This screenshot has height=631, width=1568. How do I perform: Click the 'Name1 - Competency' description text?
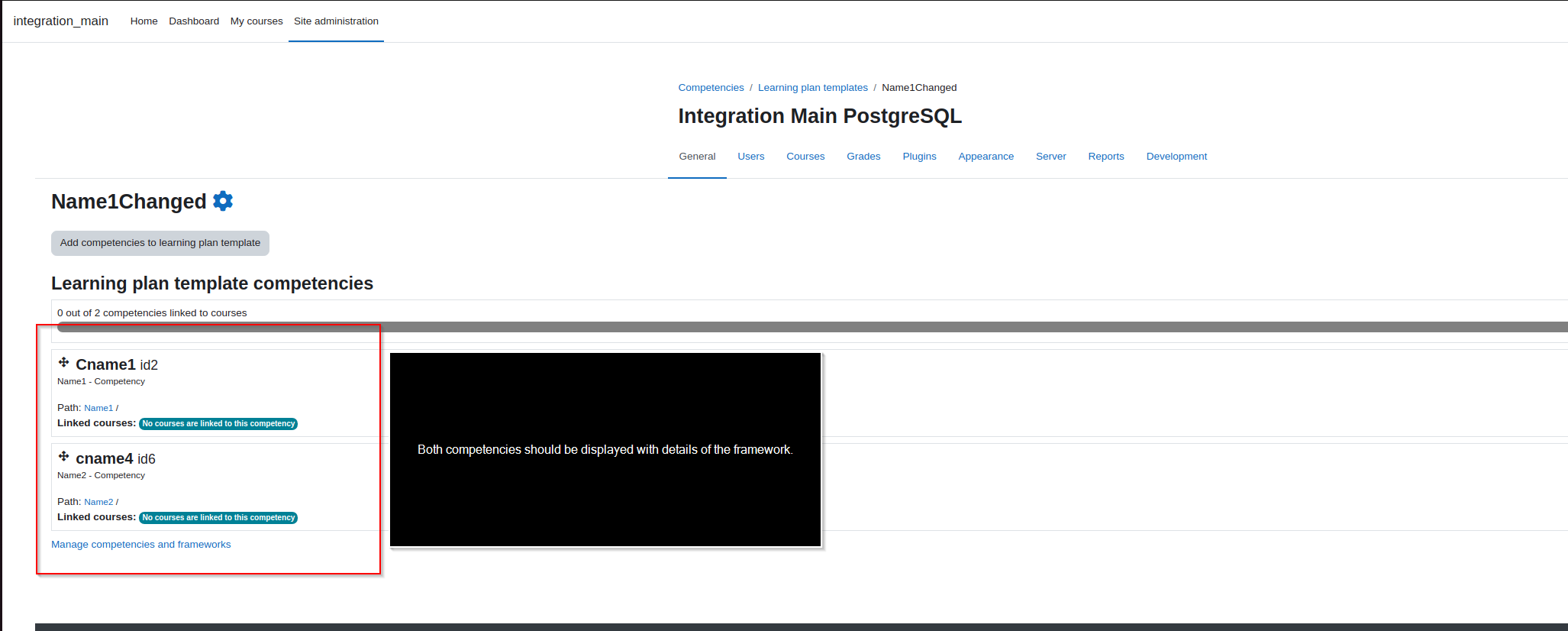coord(101,382)
